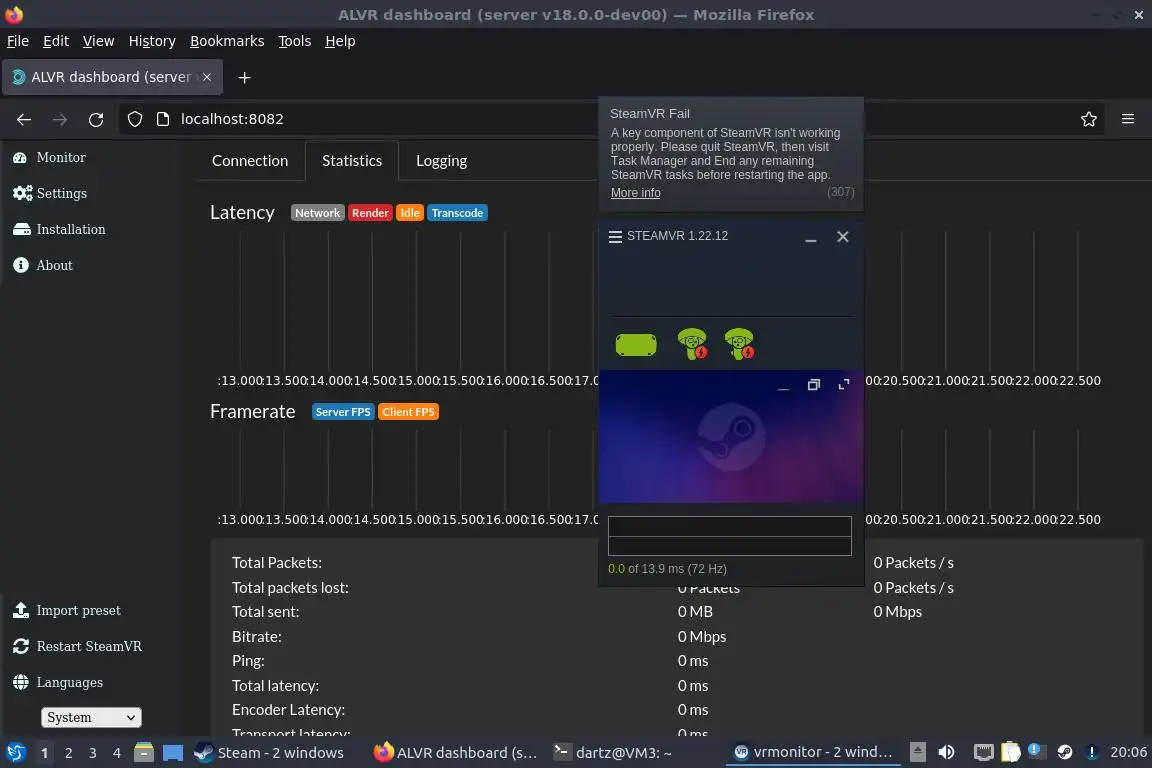This screenshot has height=768, width=1152.
Task: Open the File menu
Action: click(18, 41)
